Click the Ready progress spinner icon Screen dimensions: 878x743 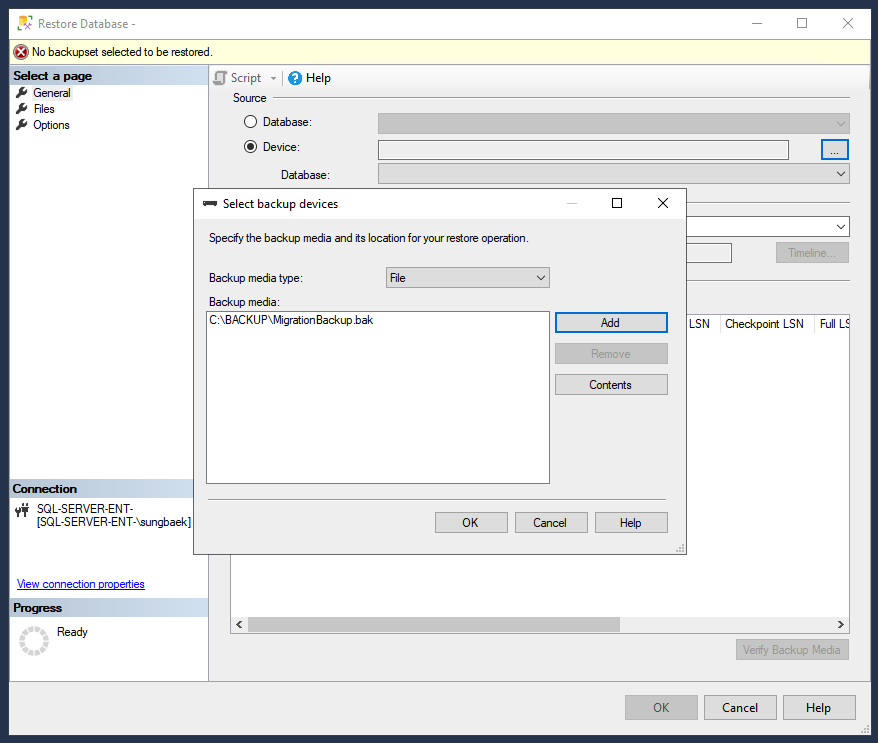33,640
